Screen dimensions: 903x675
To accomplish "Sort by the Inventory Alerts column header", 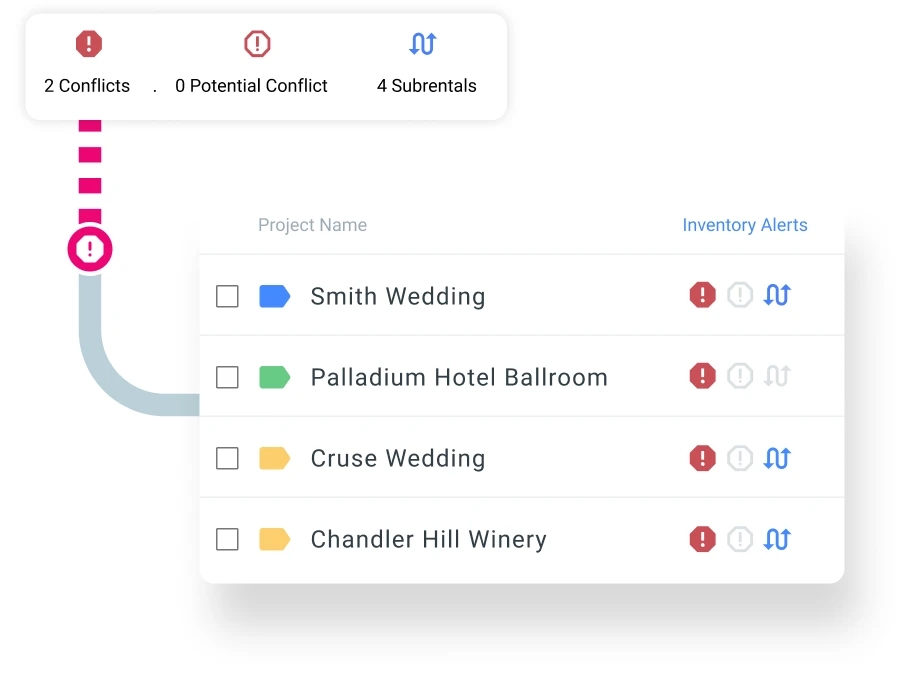I will pos(744,225).
